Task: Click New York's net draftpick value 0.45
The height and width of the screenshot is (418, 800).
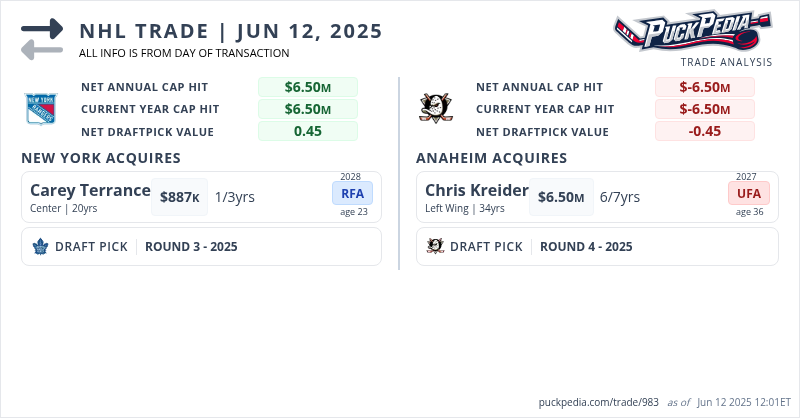Action: [x=307, y=131]
